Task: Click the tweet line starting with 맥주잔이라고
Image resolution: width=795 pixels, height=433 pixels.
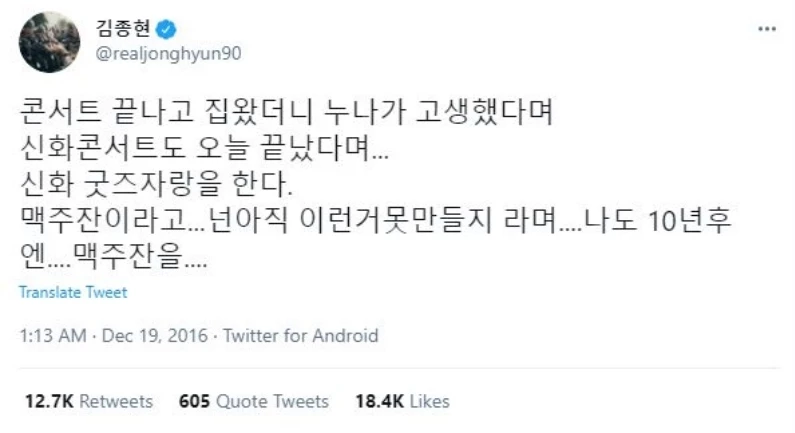Action: click(x=376, y=221)
